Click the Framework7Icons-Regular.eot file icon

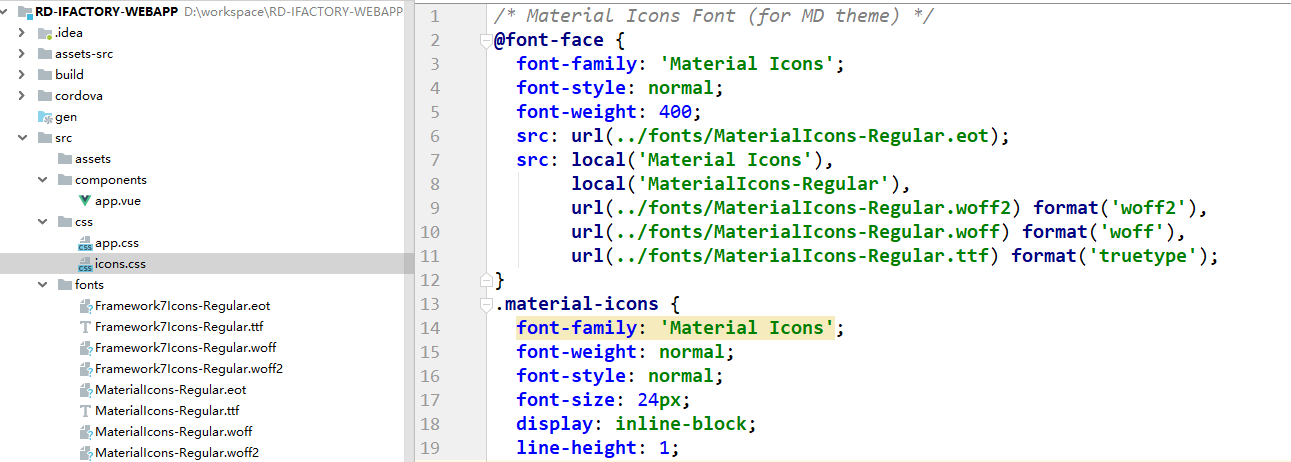[85, 306]
